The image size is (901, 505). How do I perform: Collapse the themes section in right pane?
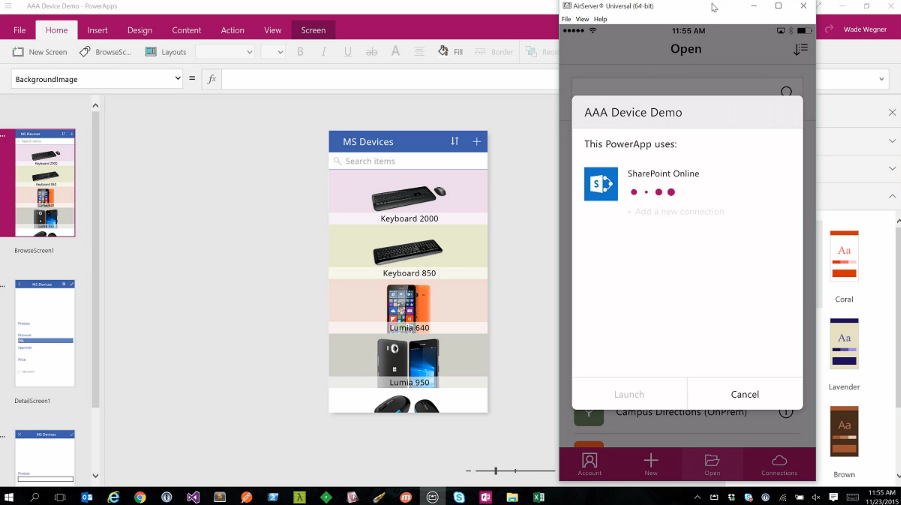[892, 196]
